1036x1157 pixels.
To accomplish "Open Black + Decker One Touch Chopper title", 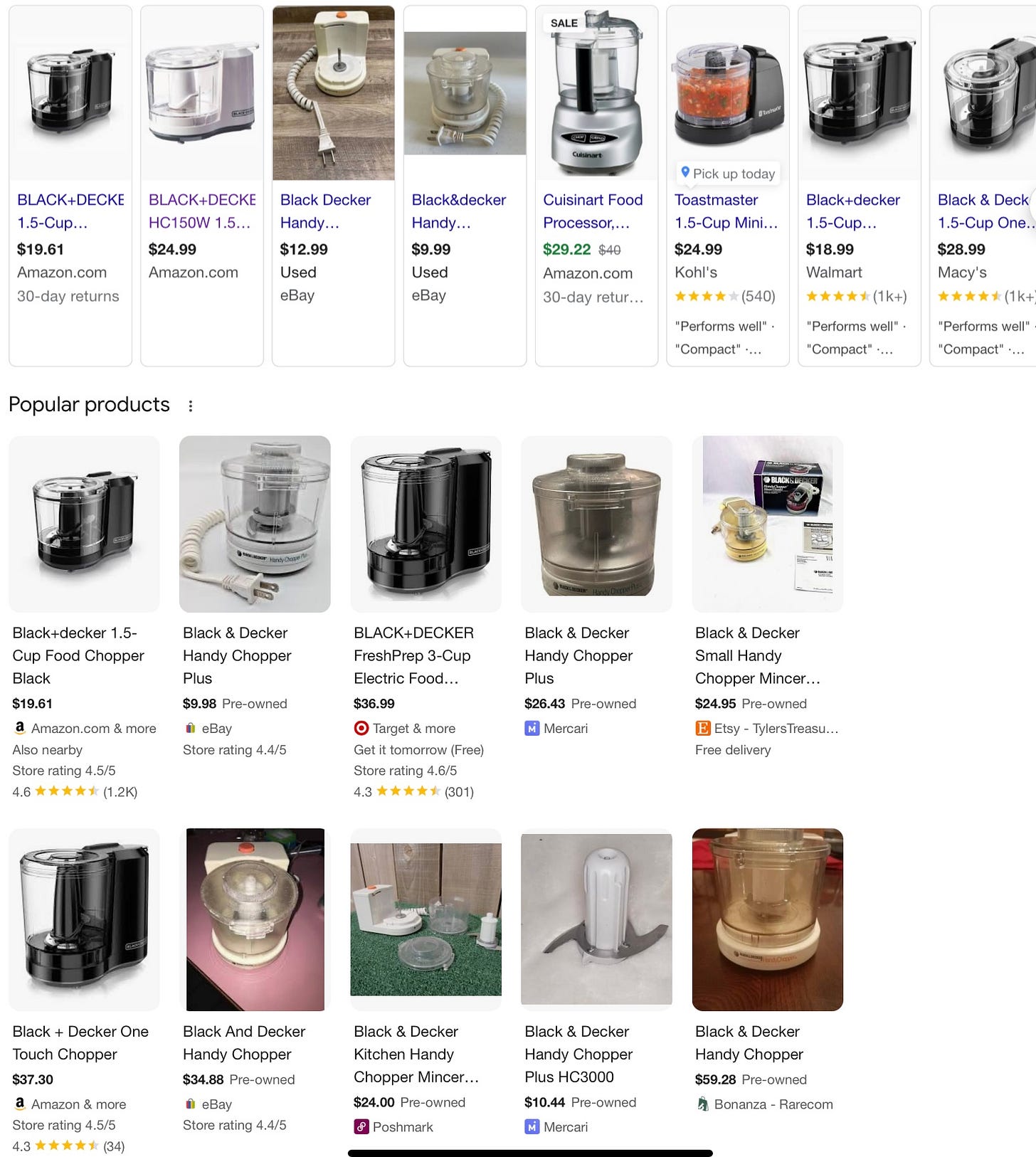I will (x=80, y=1042).
